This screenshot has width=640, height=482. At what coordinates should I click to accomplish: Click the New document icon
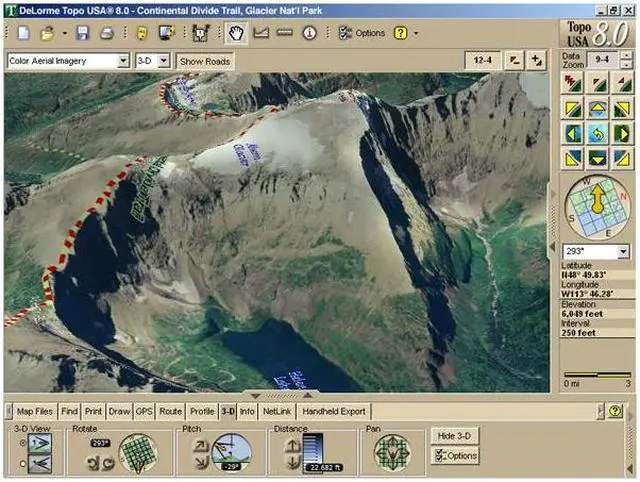pos(24,33)
